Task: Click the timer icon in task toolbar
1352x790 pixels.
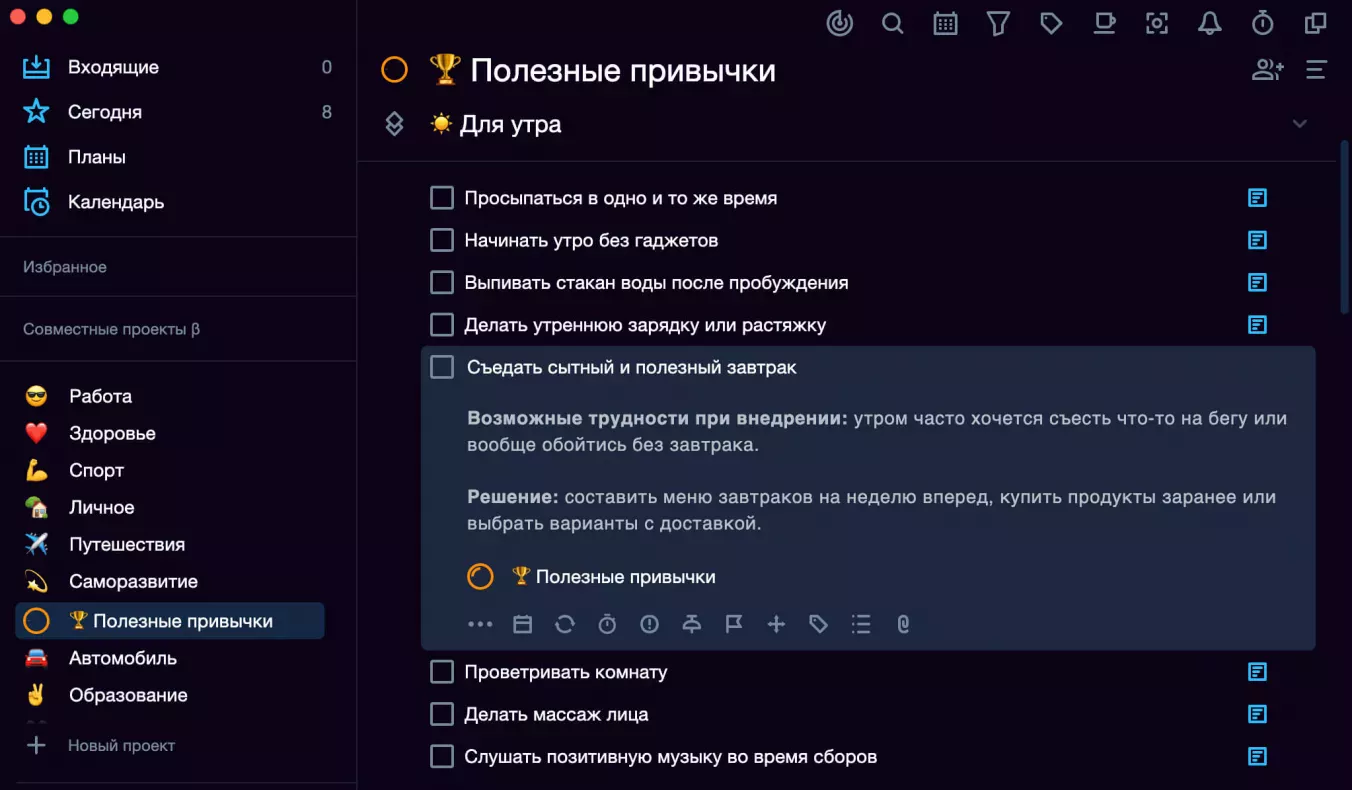Action: click(x=607, y=624)
